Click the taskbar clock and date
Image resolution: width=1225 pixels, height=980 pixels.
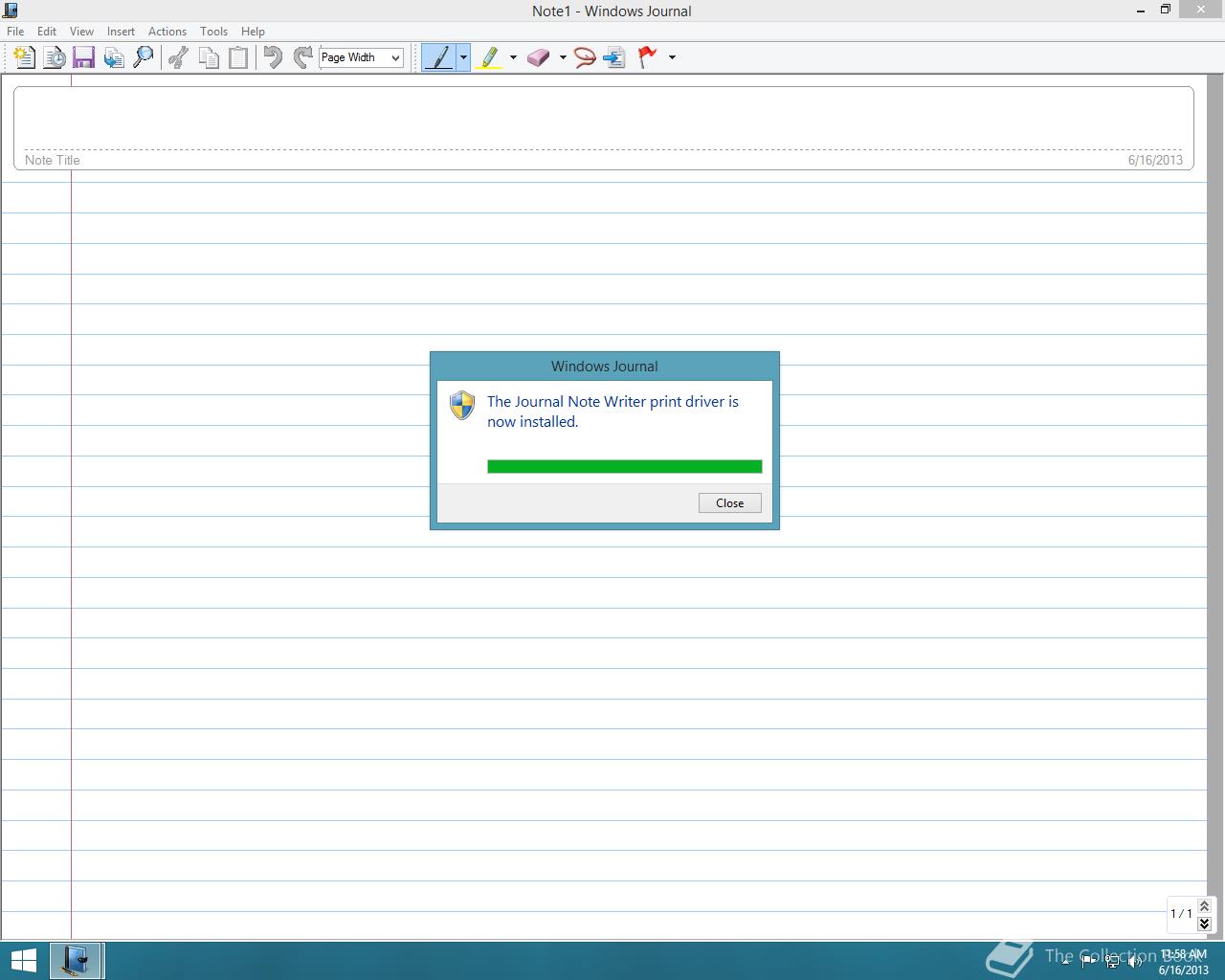1184,962
